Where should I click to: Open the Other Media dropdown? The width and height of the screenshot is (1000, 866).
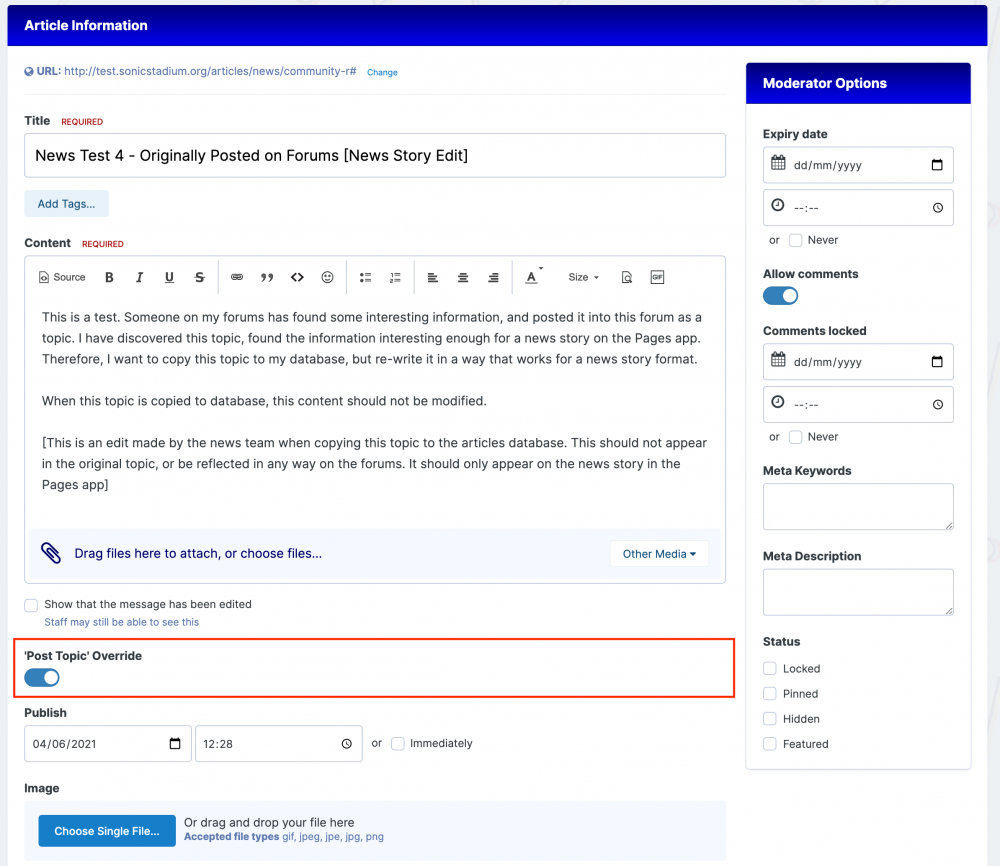(x=659, y=554)
